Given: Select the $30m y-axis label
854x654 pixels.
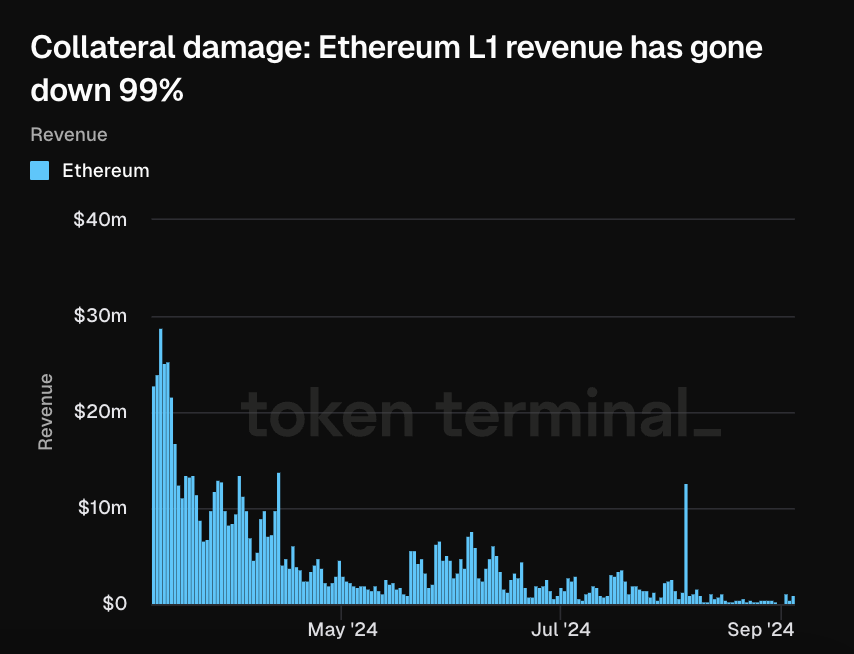Looking at the screenshot, I should (x=100, y=315).
